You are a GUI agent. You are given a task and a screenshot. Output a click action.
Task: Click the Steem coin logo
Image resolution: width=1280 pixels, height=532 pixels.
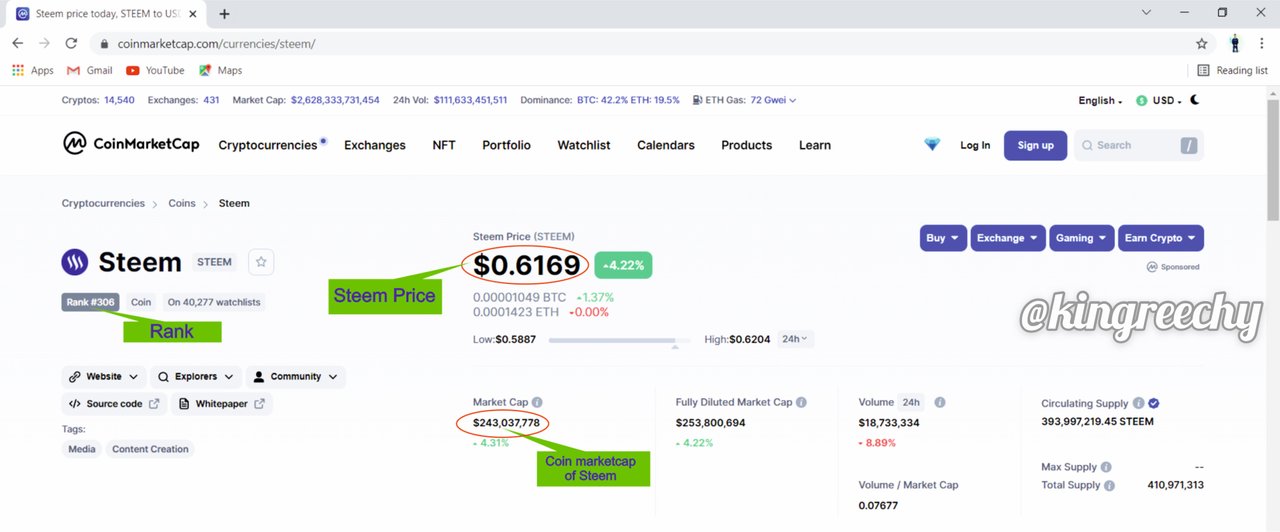coord(75,262)
